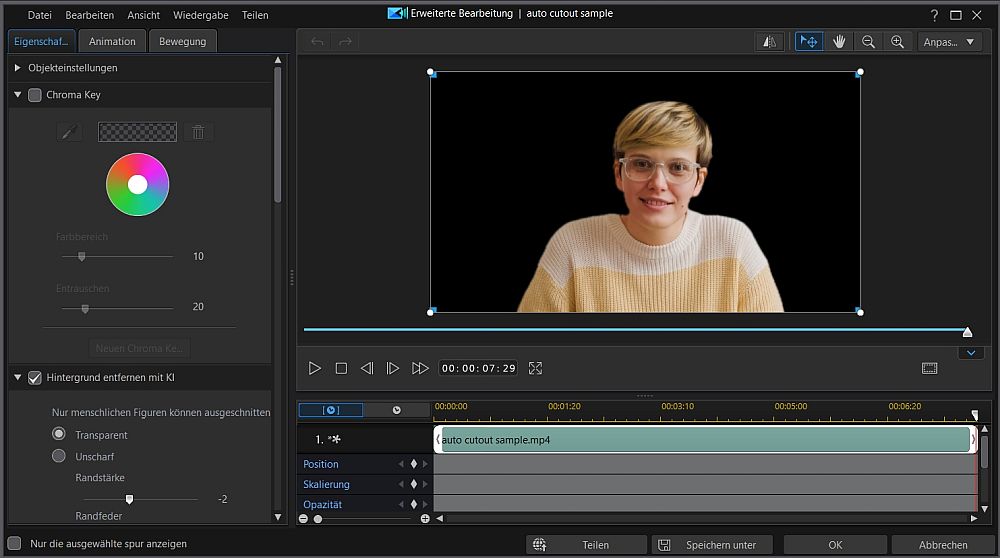The image size is (1000, 558).
Task: Select the move/selection tool icon
Action: pyautogui.click(x=809, y=42)
